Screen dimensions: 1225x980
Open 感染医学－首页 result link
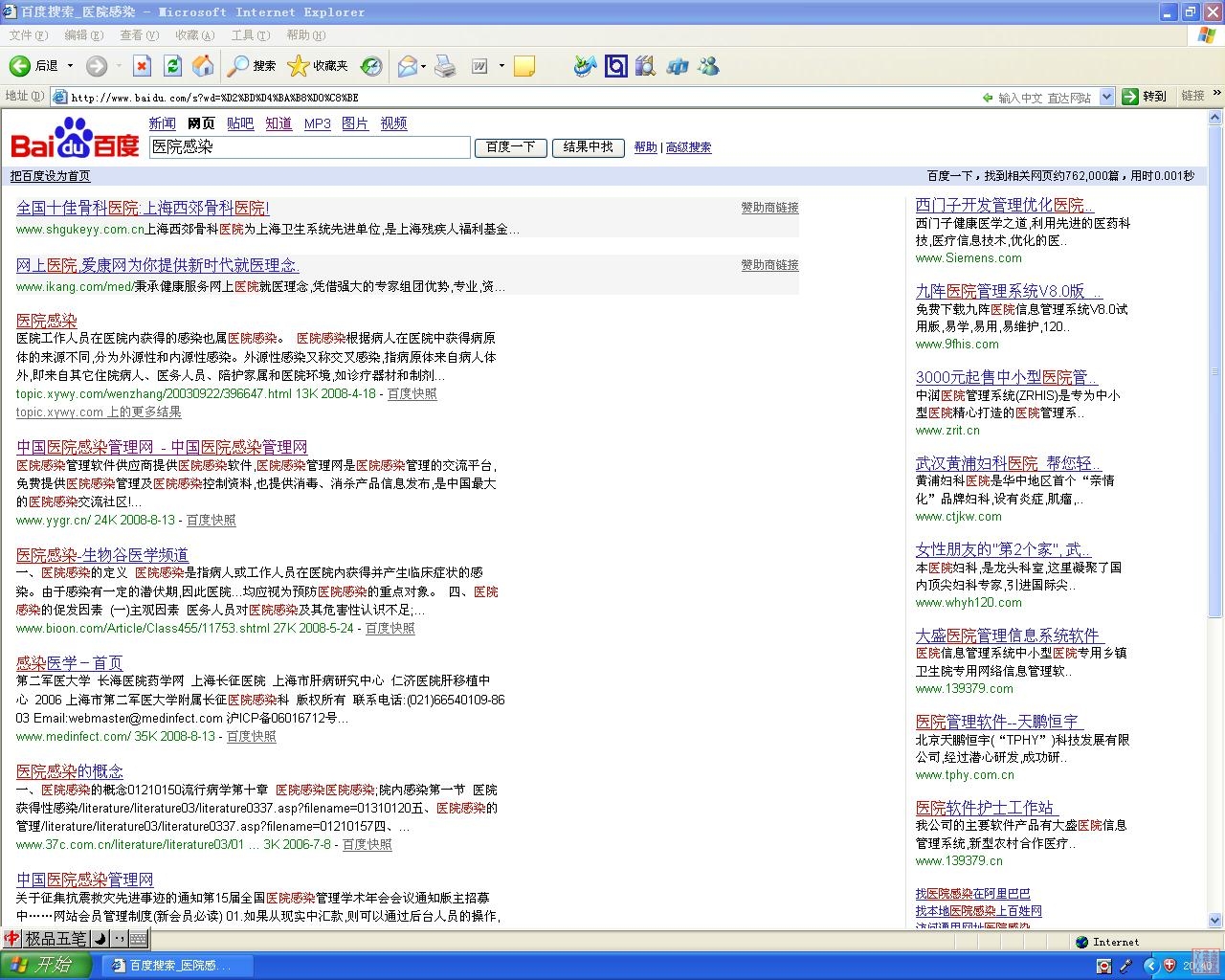pos(70,663)
